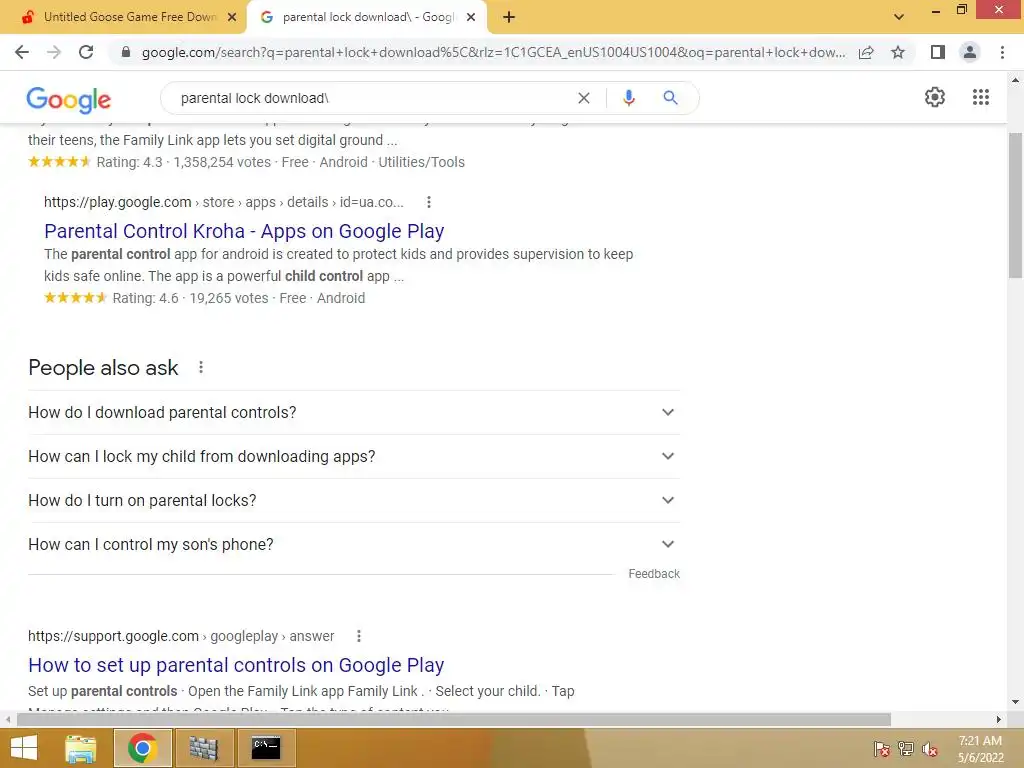Open Parental Control Kroha - Apps on Google Play
Screen dimensions: 1024x768
coord(244,231)
